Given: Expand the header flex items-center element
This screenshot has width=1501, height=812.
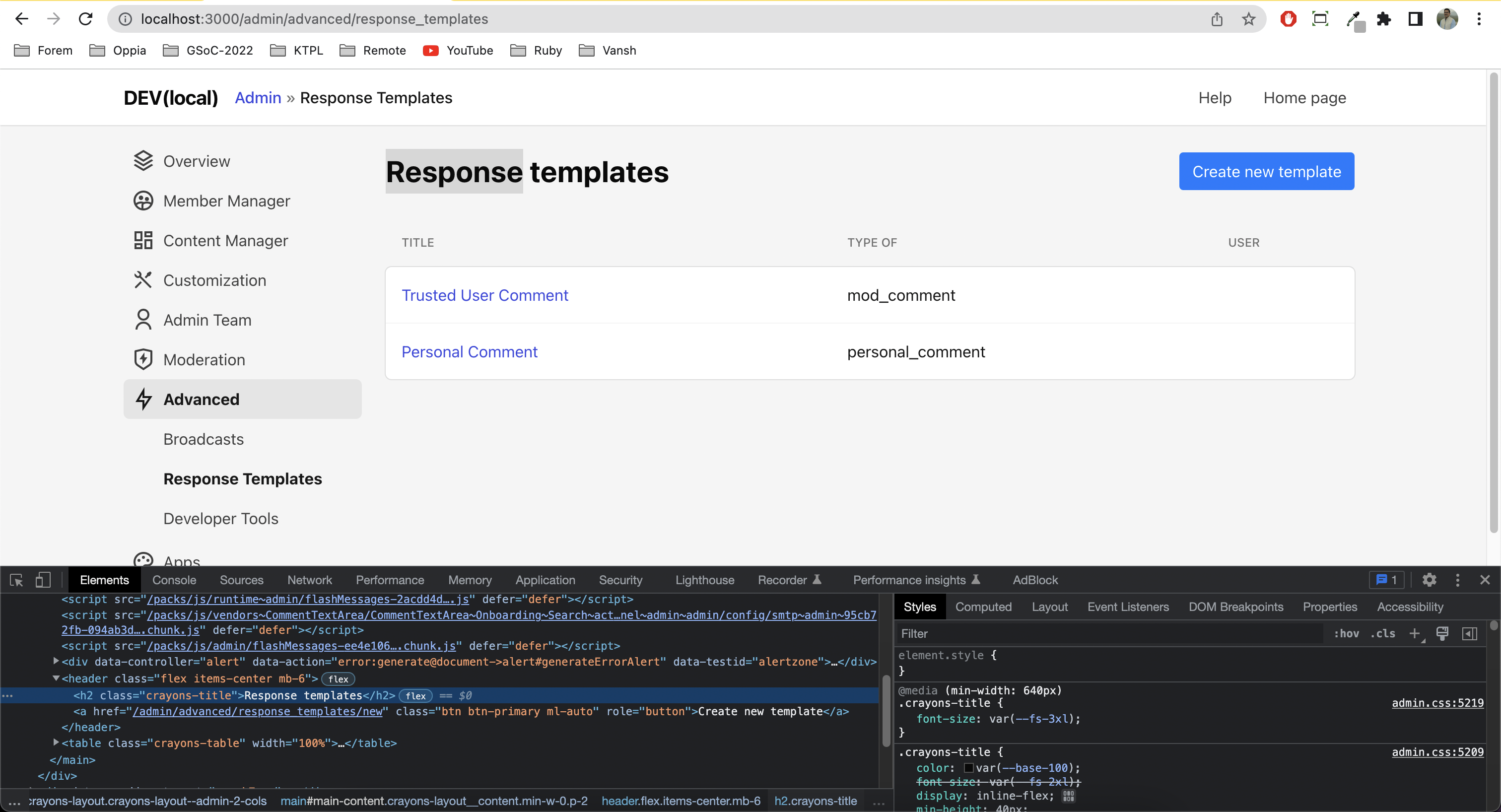Looking at the screenshot, I should click(x=56, y=678).
